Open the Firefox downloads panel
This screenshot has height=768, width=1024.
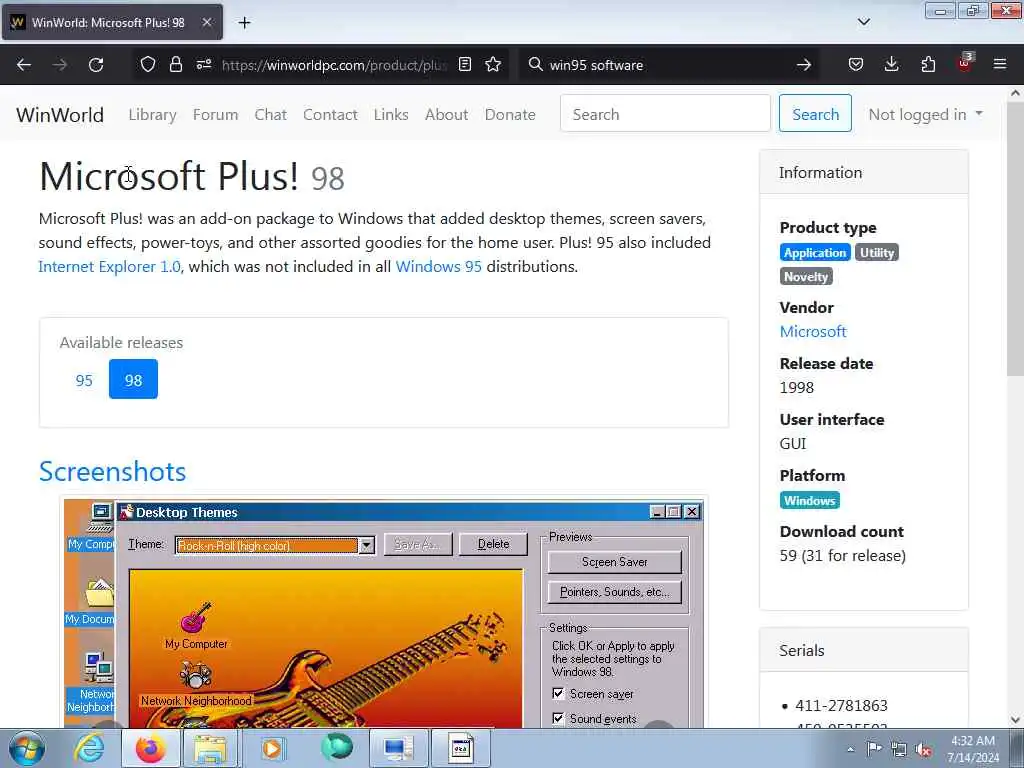coord(891,64)
